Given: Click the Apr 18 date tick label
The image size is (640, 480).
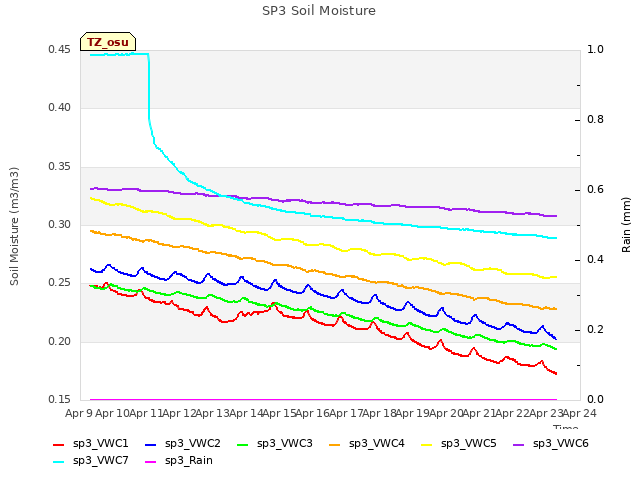Looking at the screenshot, I should tap(379, 413).
